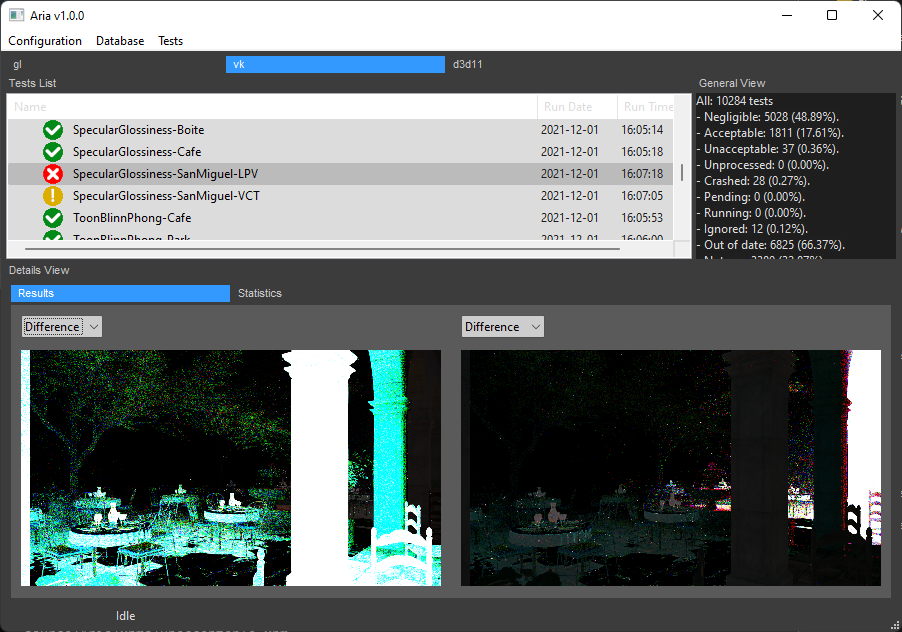The height and width of the screenshot is (632, 902).
Task: Select ToonBlinnPhong-Cafe test row
Action: pos(341,218)
